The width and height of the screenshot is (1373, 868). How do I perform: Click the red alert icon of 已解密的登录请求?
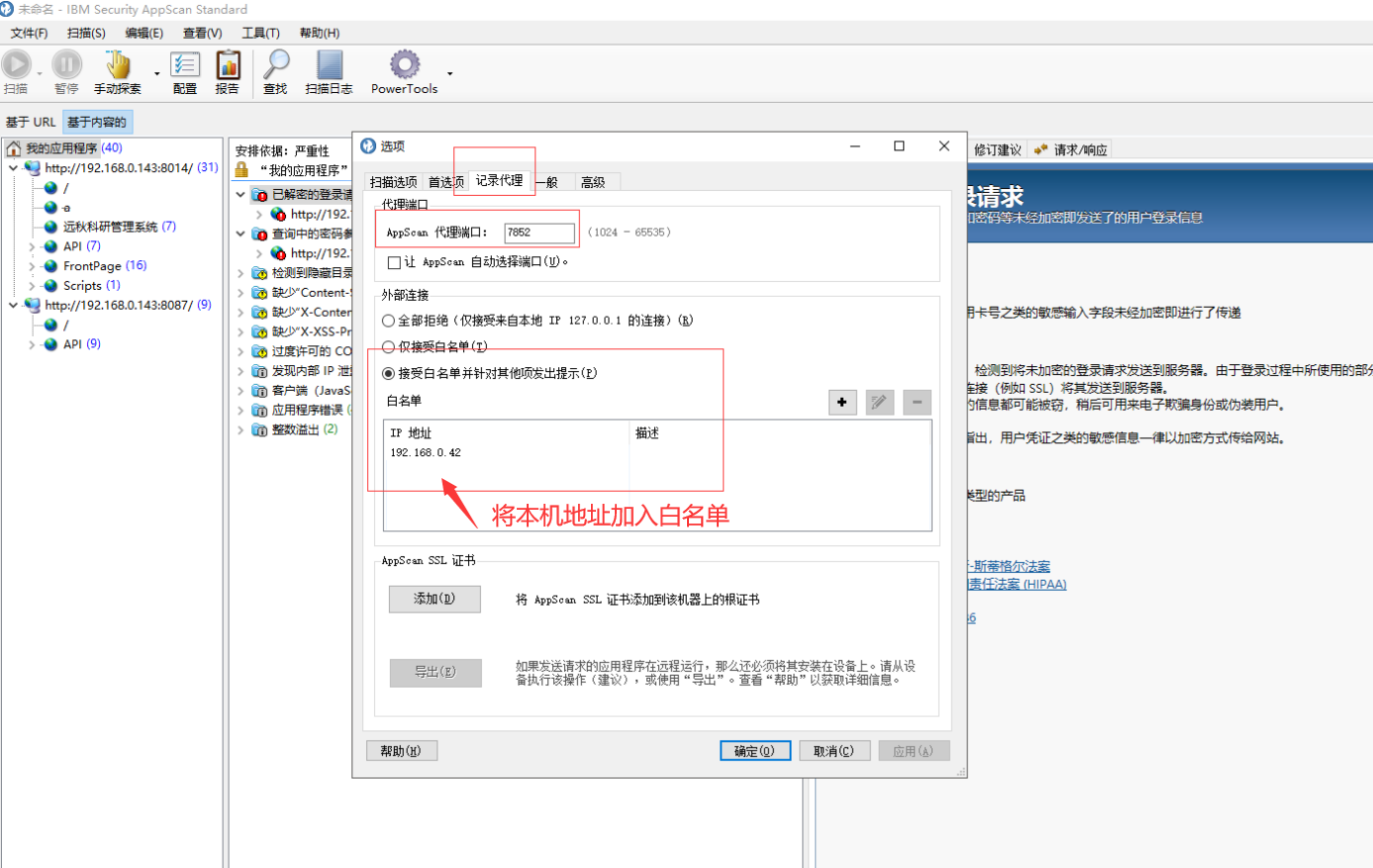click(259, 195)
